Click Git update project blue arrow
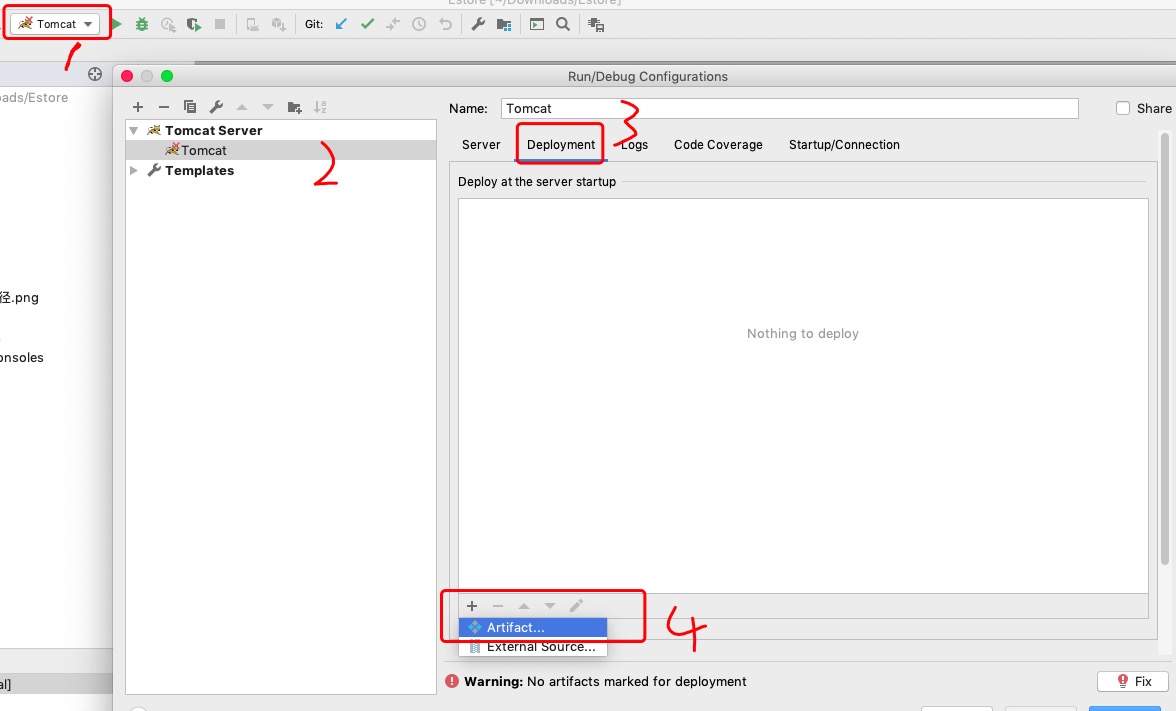1176x711 pixels. tap(341, 24)
